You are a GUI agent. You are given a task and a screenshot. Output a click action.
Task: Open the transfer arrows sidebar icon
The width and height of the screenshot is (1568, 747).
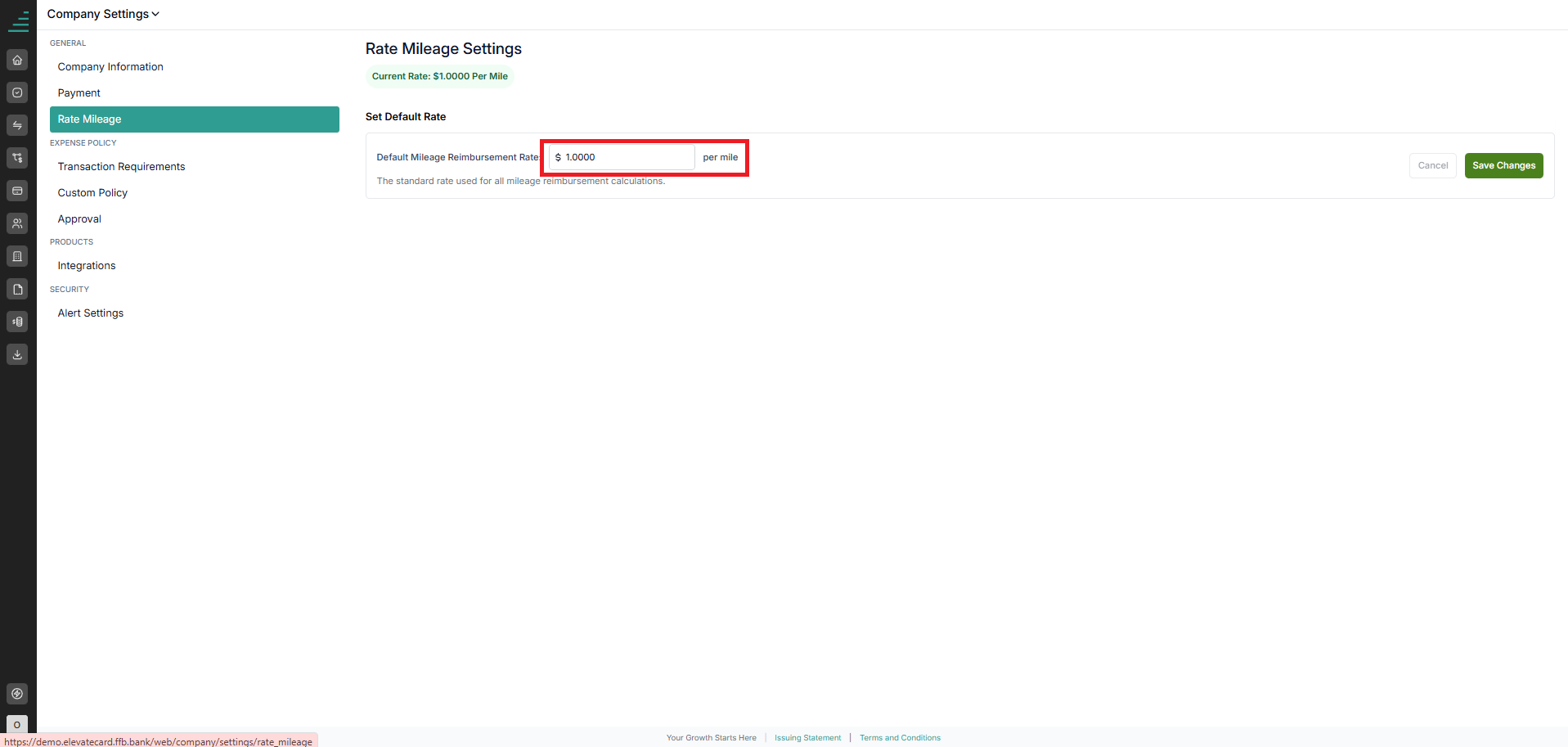17,125
